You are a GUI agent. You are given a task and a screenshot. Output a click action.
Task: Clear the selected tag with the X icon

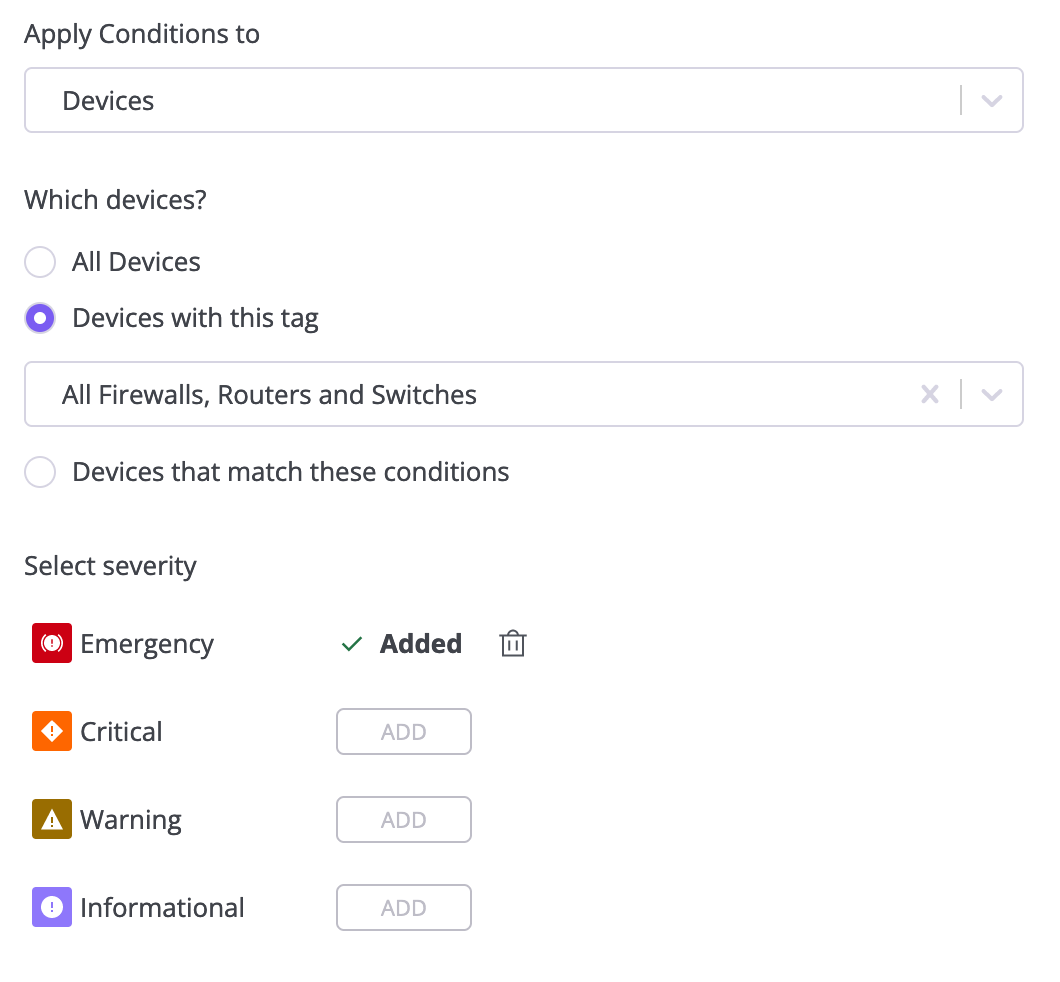coord(930,394)
